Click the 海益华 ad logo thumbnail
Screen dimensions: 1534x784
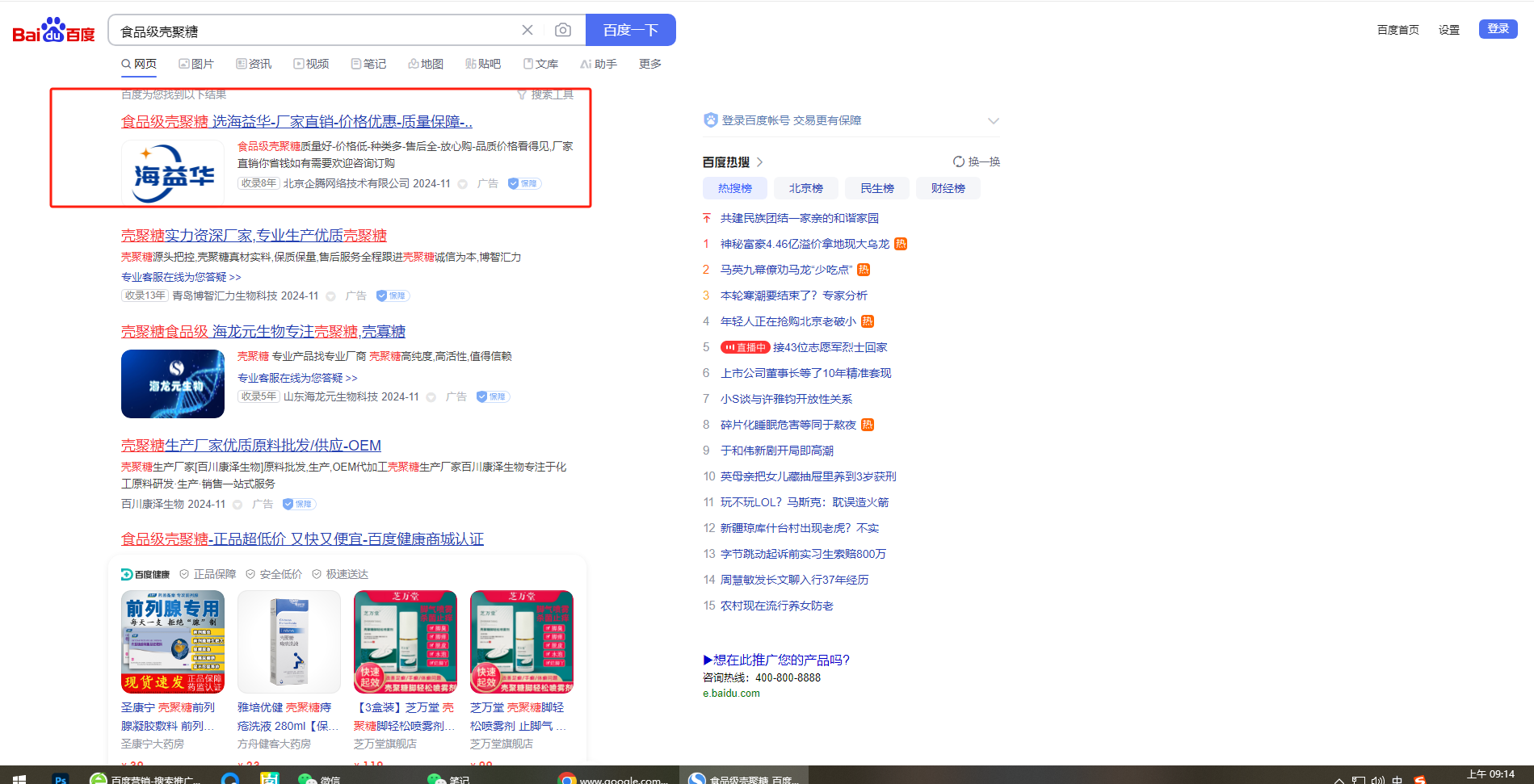(173, 172)
